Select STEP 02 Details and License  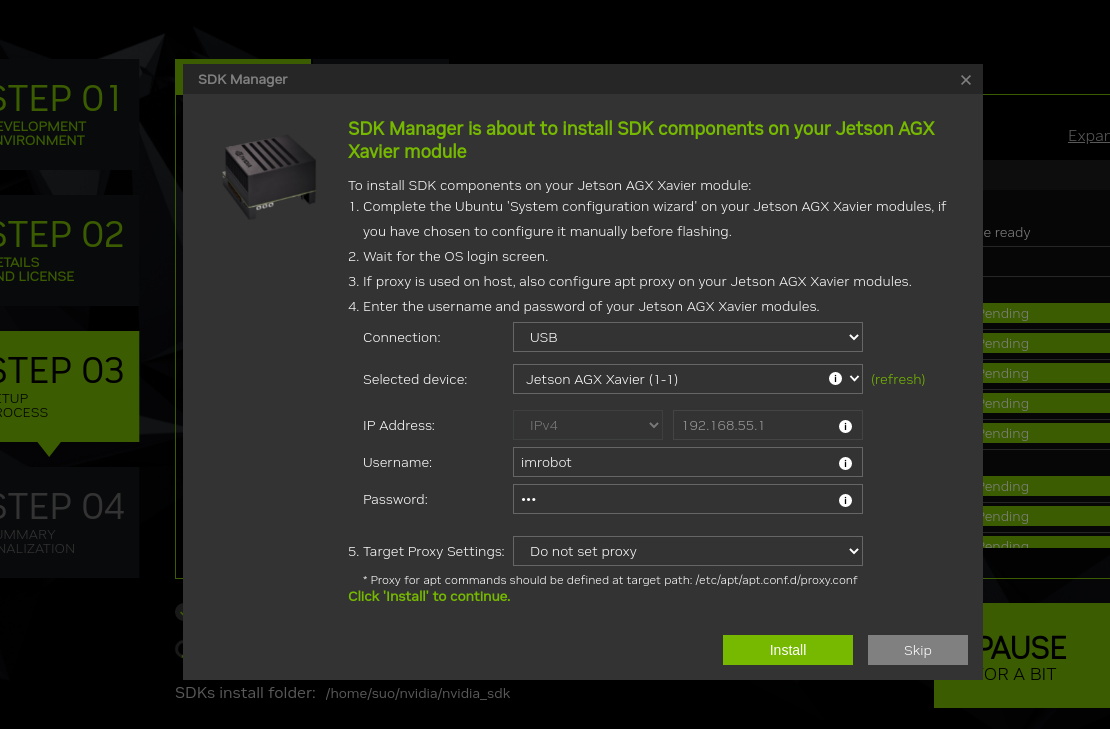click(69, 250)
